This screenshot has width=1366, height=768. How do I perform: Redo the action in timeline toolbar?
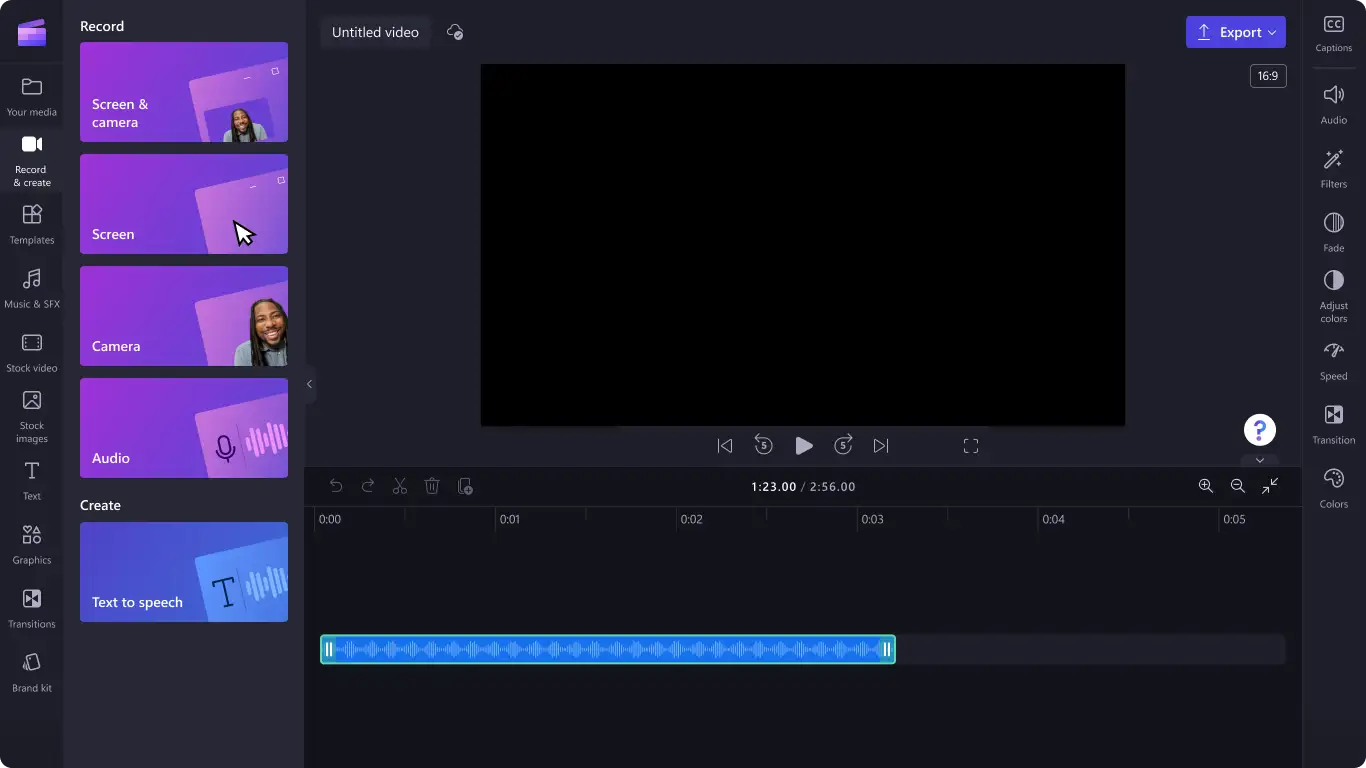368,486
